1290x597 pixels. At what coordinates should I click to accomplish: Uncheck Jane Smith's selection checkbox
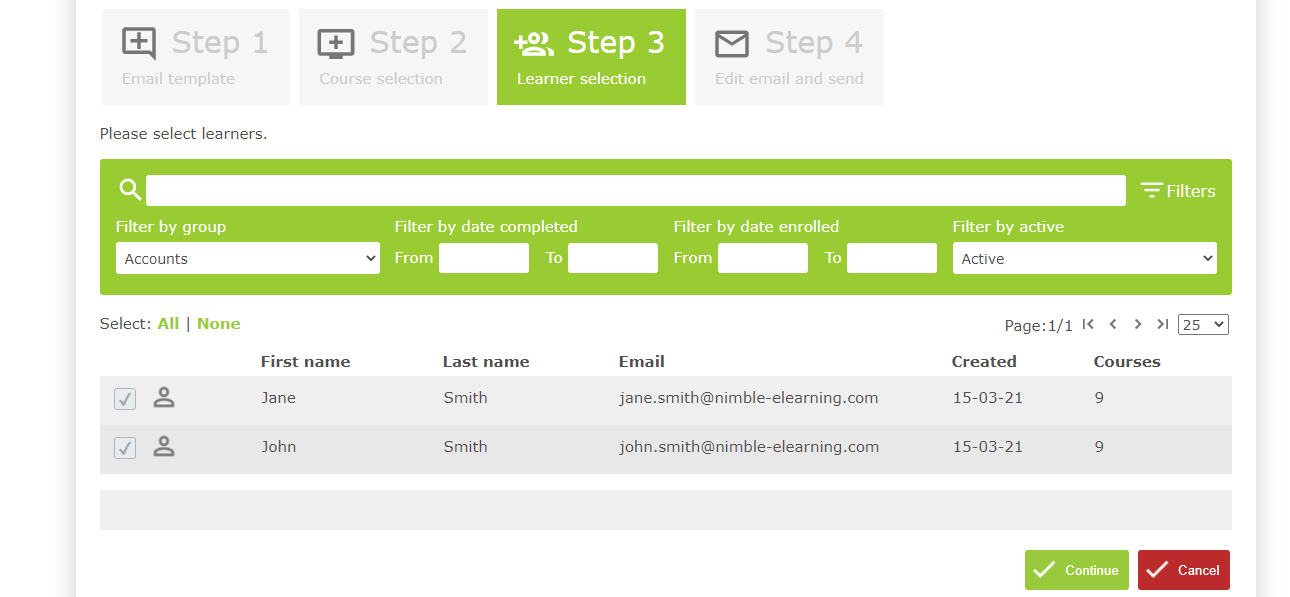[124, 397]
